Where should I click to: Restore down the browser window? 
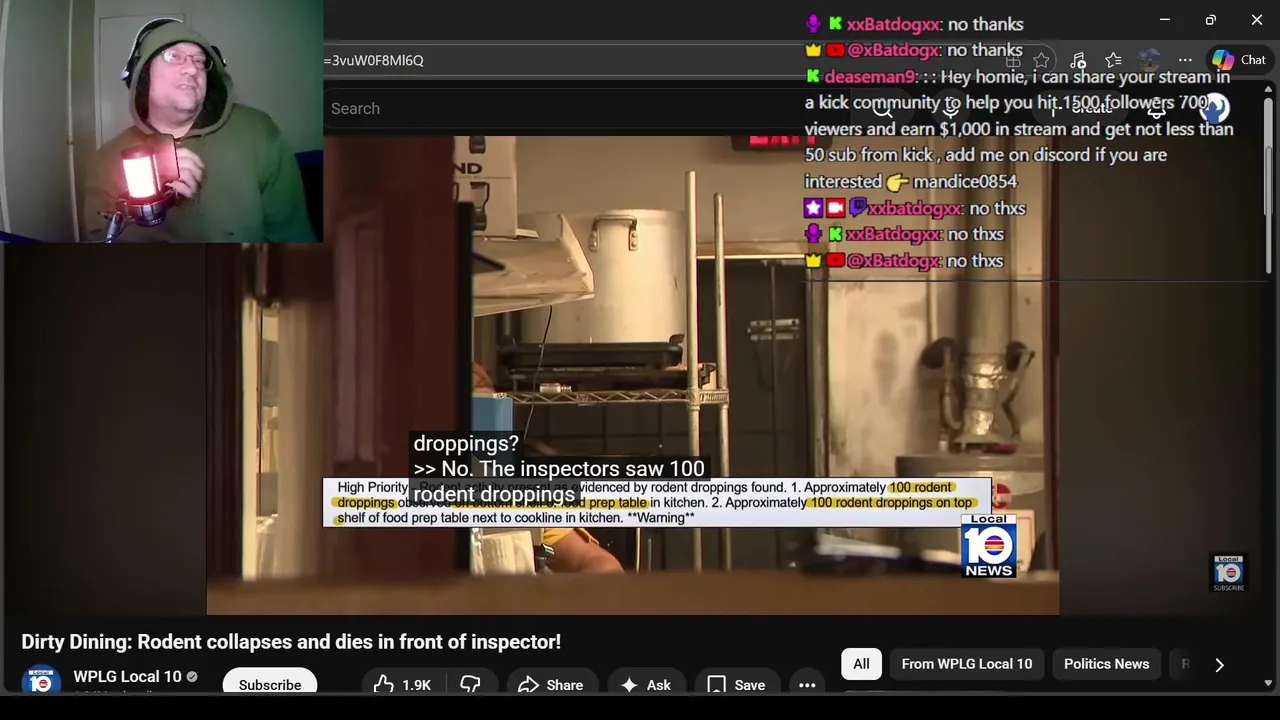[x=1210, y=20]
